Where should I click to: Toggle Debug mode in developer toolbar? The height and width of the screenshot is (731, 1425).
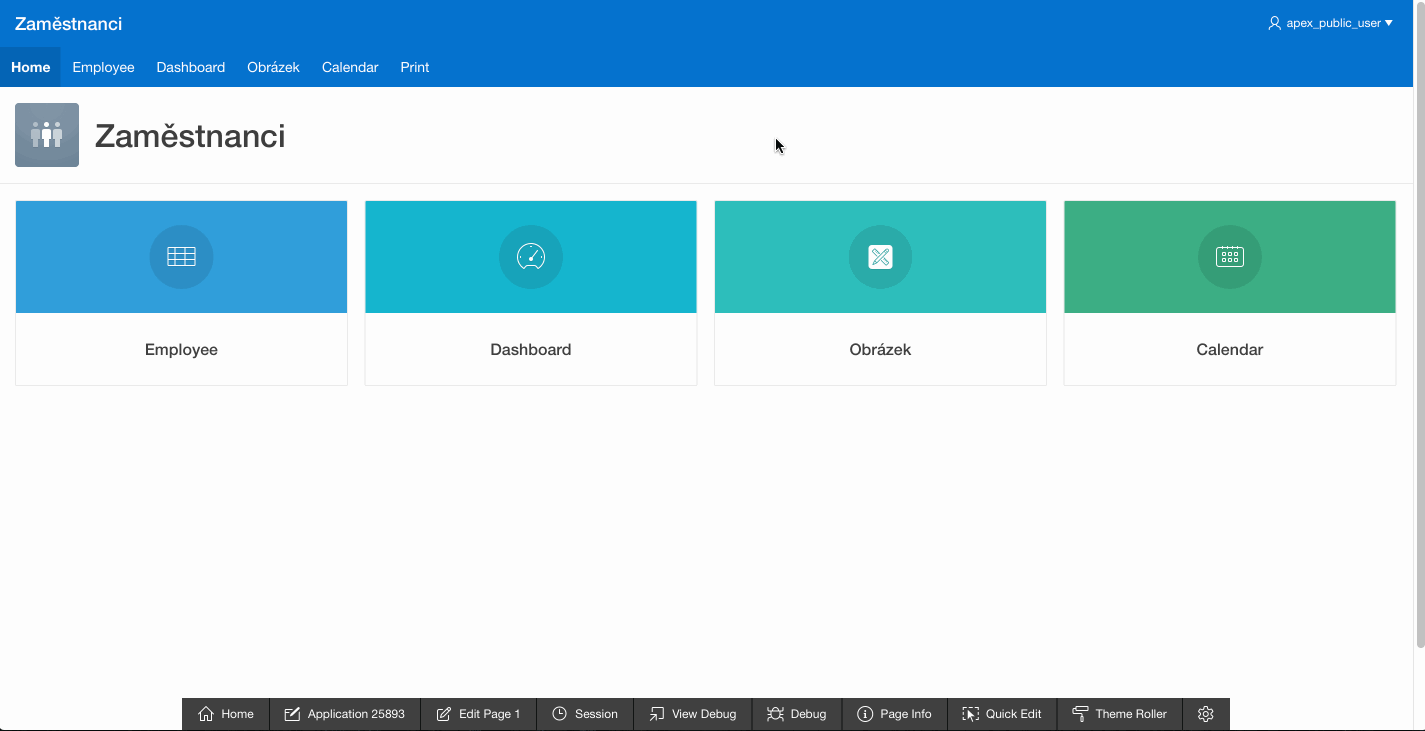tap(797, 714)
